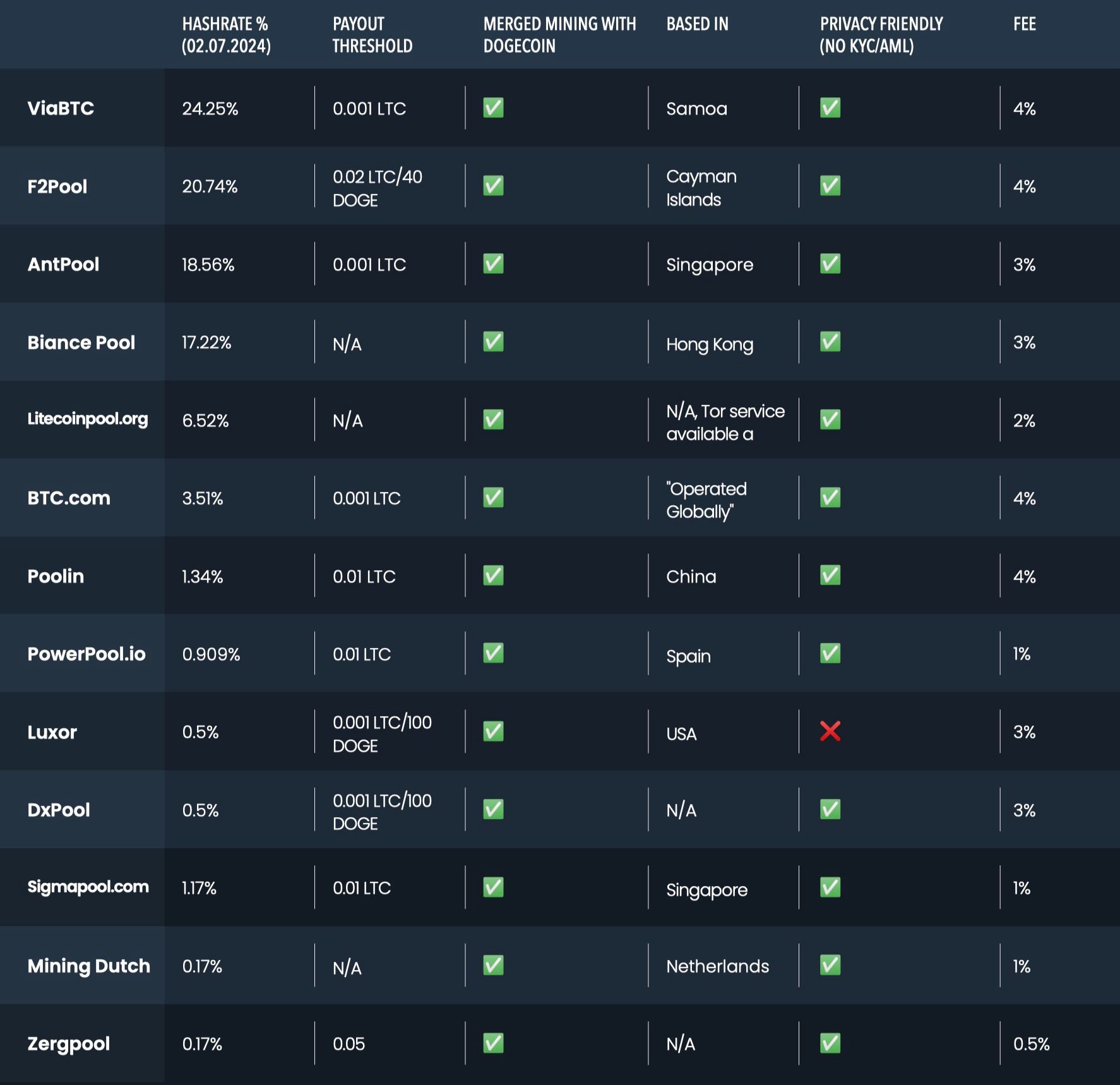Click Biance Pool's privacy friendly checkmark

tap(830, 342)
